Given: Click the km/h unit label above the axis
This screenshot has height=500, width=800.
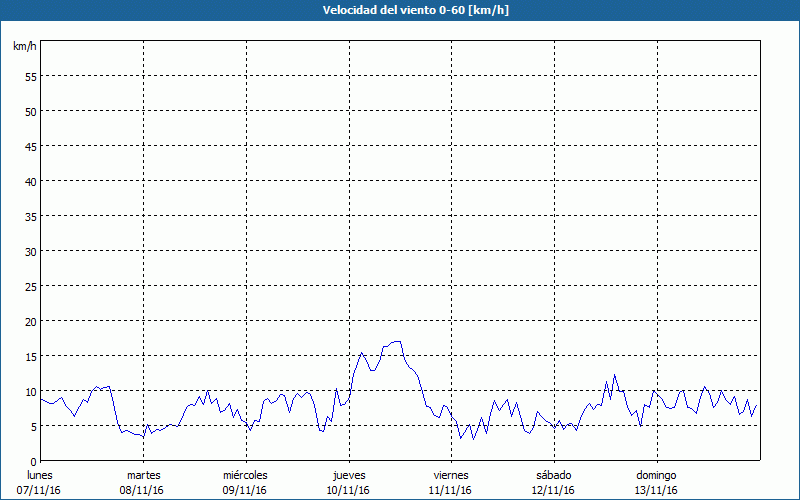Looking at the screenshot, I should pyautogui.click(x=25, y=47).
